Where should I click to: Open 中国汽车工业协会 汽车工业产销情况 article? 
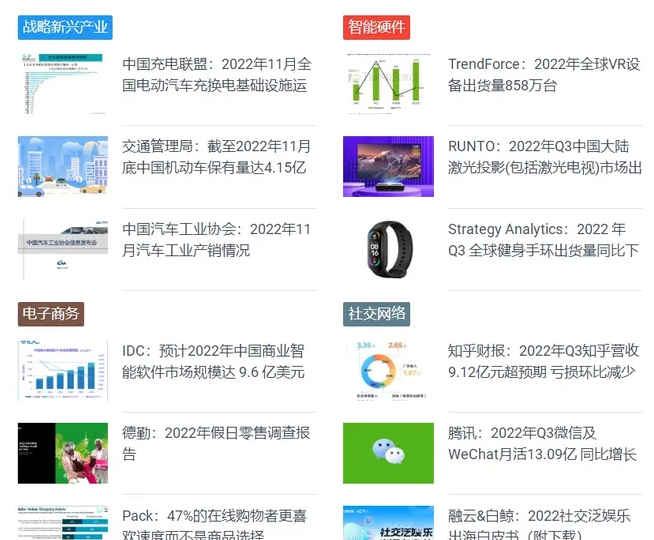coord(216,240)
